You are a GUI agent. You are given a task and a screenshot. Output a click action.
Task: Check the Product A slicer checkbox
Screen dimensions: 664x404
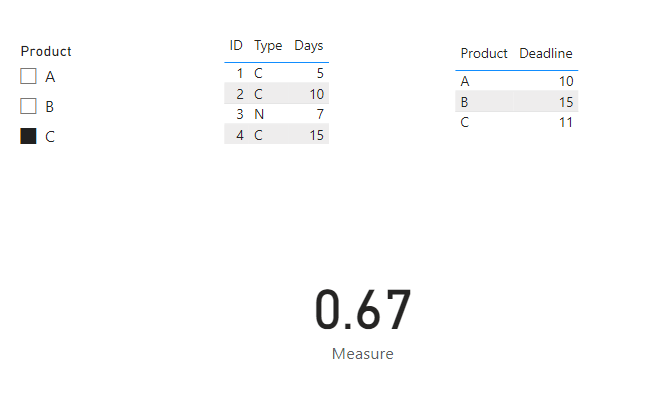point(28,76)
